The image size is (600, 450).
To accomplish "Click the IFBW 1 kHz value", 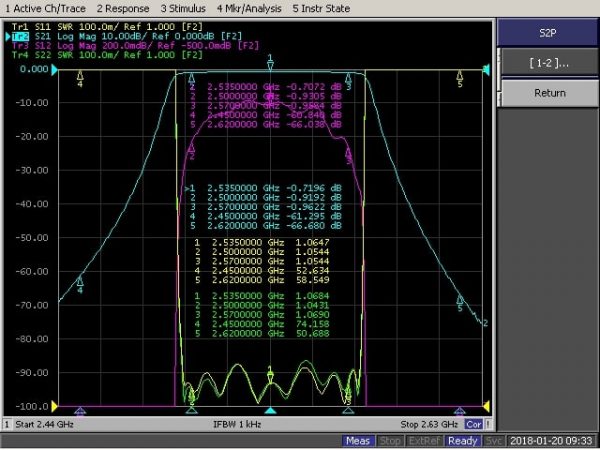I will tap(237, 424).
